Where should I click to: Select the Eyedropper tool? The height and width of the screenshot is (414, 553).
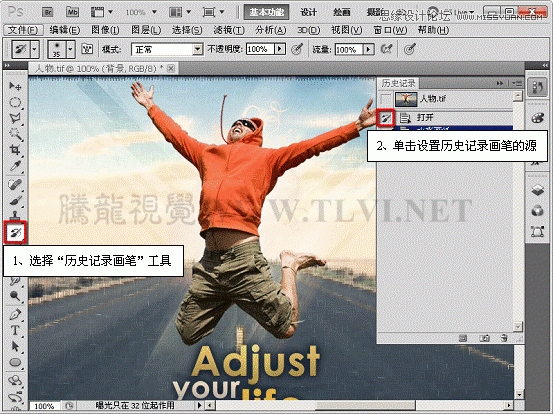tap(15, 166)
